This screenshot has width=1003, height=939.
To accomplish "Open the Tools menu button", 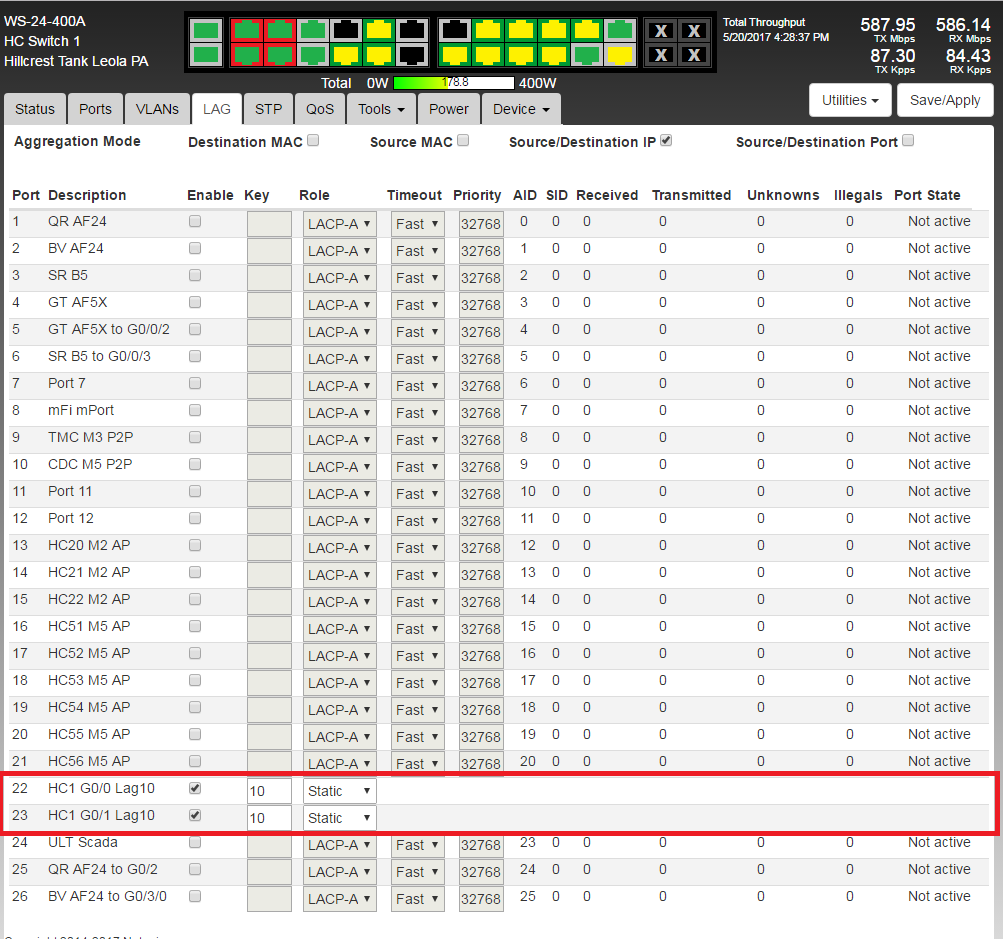I will pos(381,109).
